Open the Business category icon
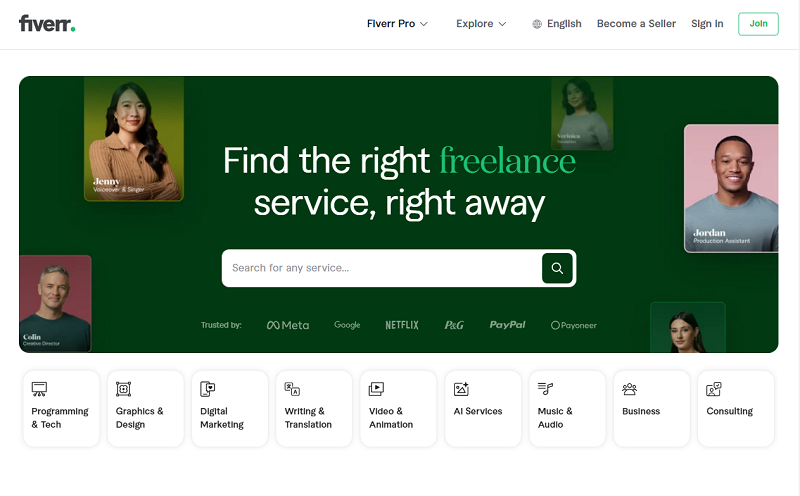This screenshot has width=800, height=496. pos(630,389)
